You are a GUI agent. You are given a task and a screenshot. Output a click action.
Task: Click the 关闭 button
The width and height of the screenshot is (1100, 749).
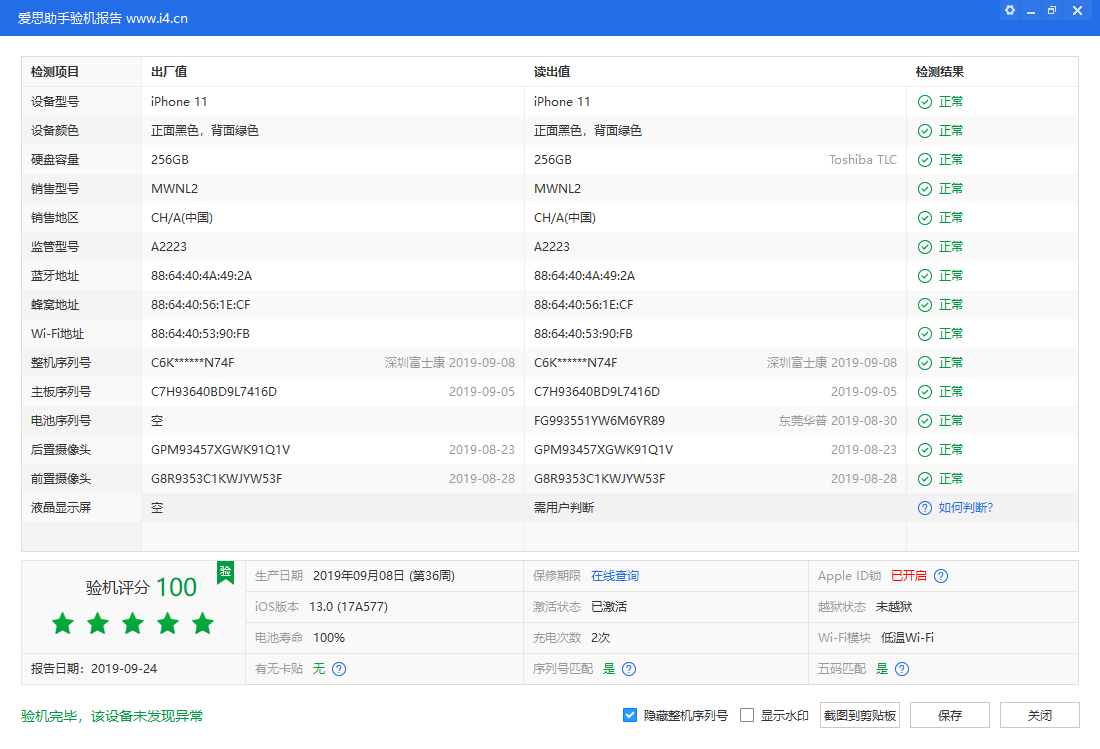click(1040, 715)
